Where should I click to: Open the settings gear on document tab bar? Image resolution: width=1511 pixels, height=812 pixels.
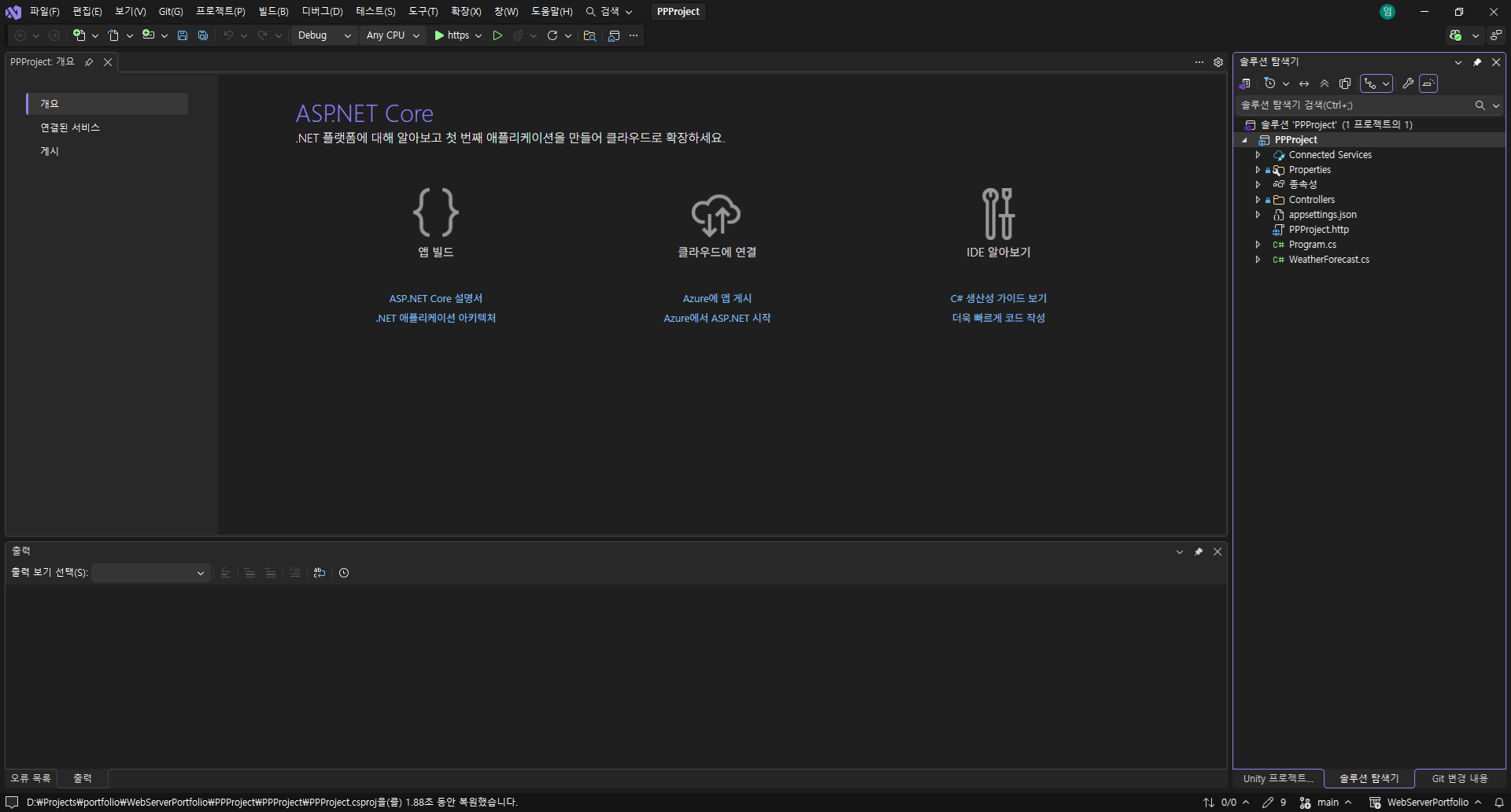point(1218,62)
